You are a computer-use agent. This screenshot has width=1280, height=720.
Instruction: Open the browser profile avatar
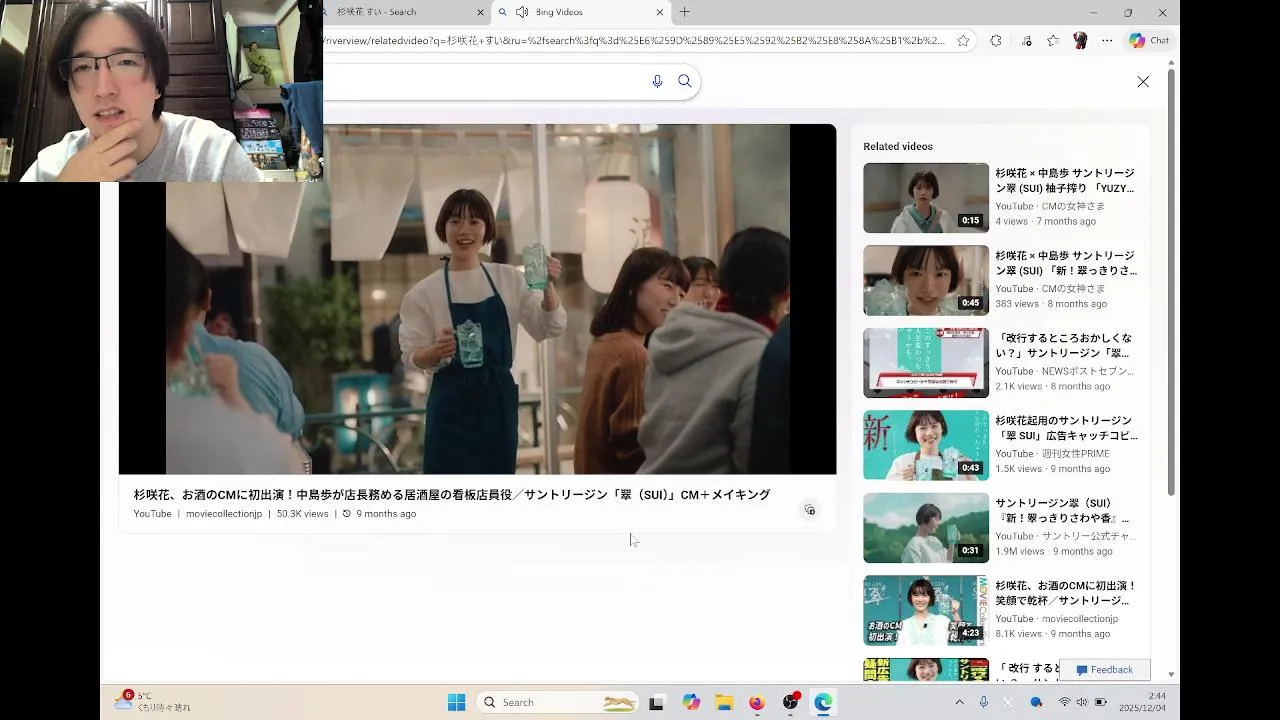point(1080,41)
